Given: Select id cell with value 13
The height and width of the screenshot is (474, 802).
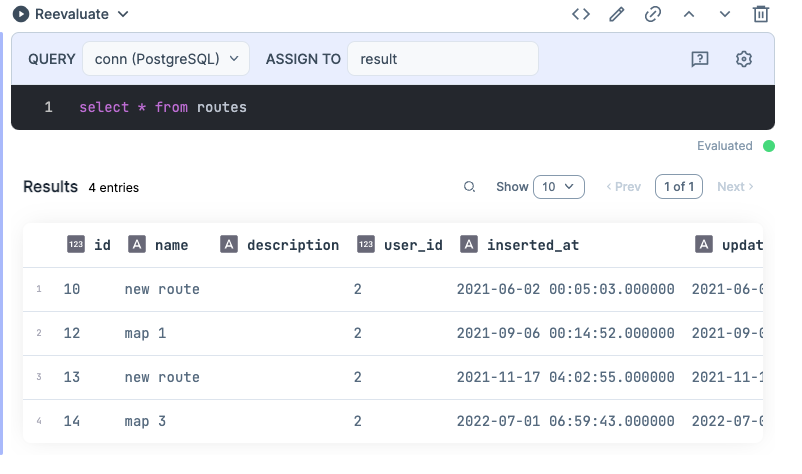Looking at the screenshot, I should [72, 377].
